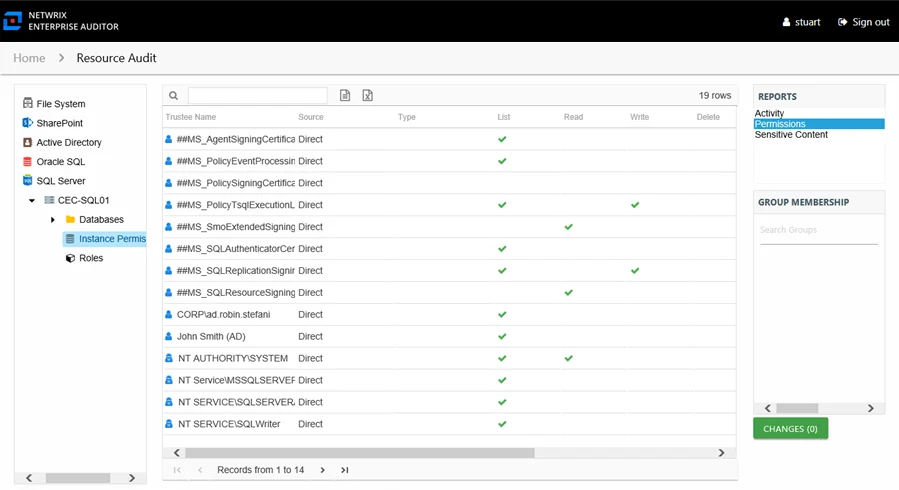The width and height of the screenshot is (899, 490).
Task: Click the Resource Audit breadcrumb
Action: [116, 58]
